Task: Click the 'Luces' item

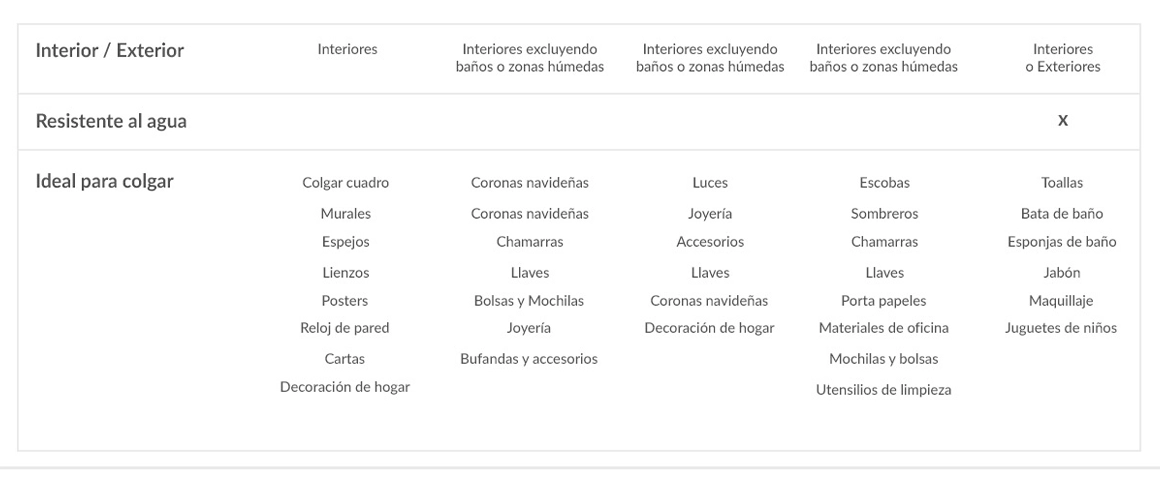Action: click(x=710, y=183)
